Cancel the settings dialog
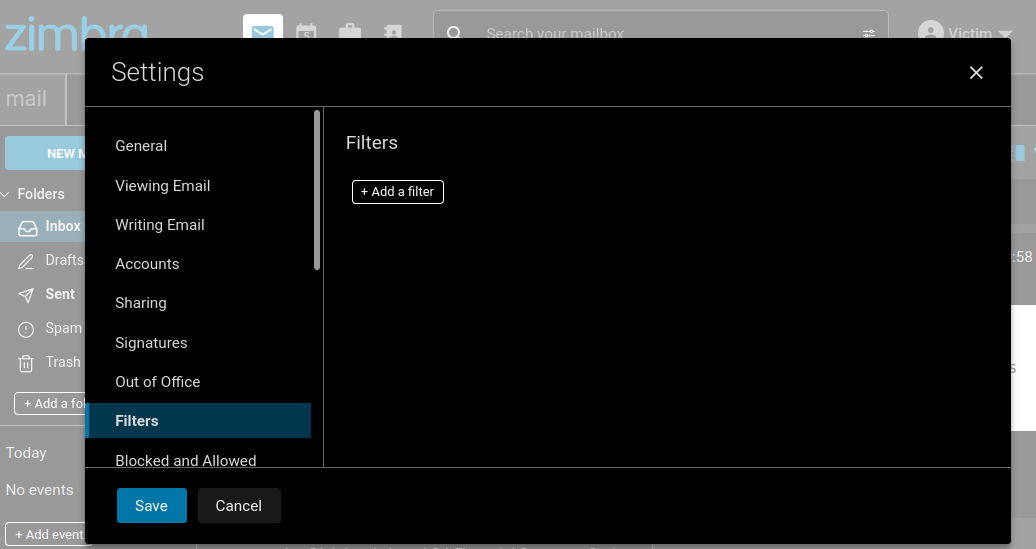Image resolution: width=1036 pixels, height=549 pixels. pos(239,505)
